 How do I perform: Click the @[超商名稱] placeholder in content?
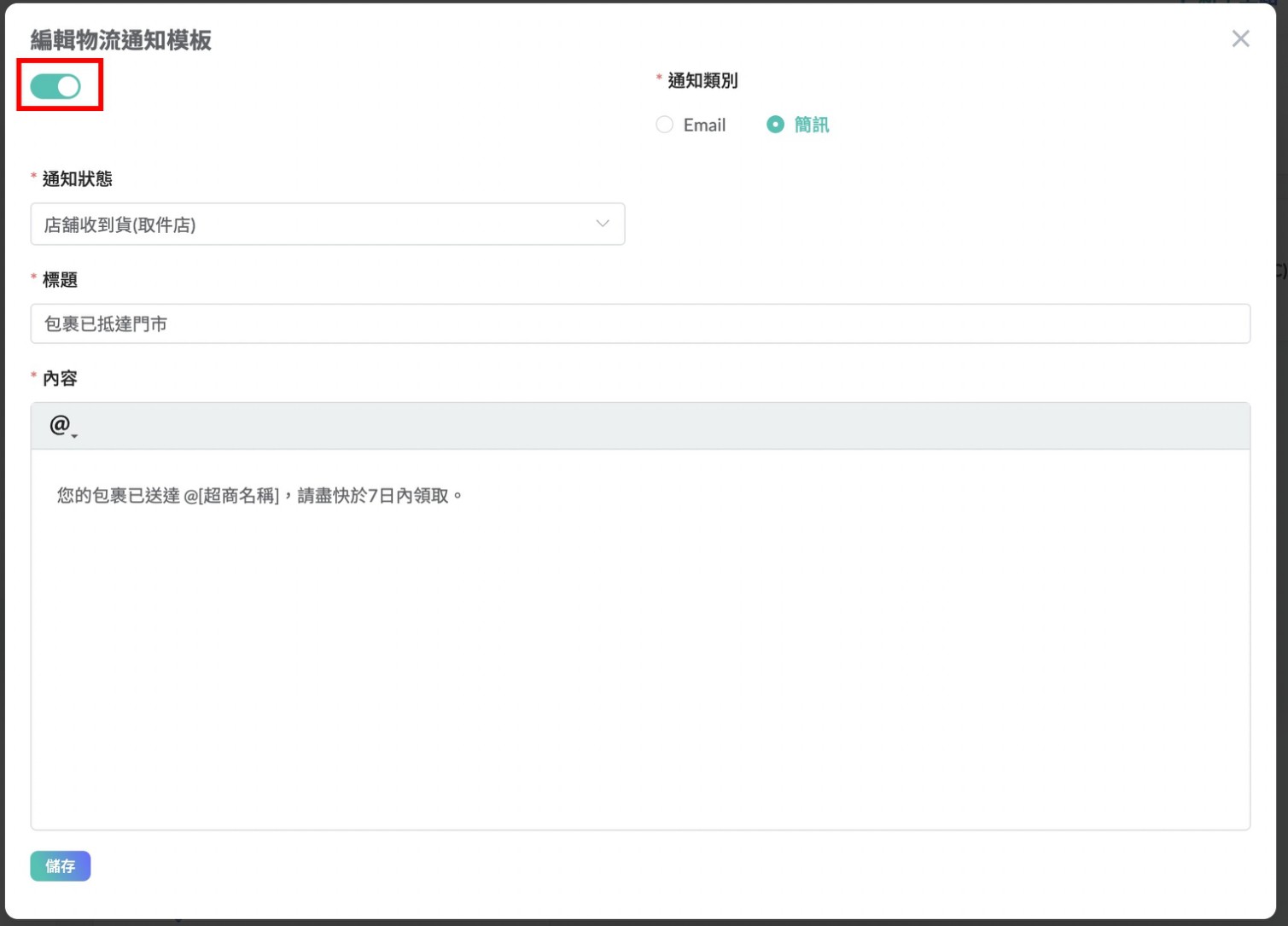point(231,496)
